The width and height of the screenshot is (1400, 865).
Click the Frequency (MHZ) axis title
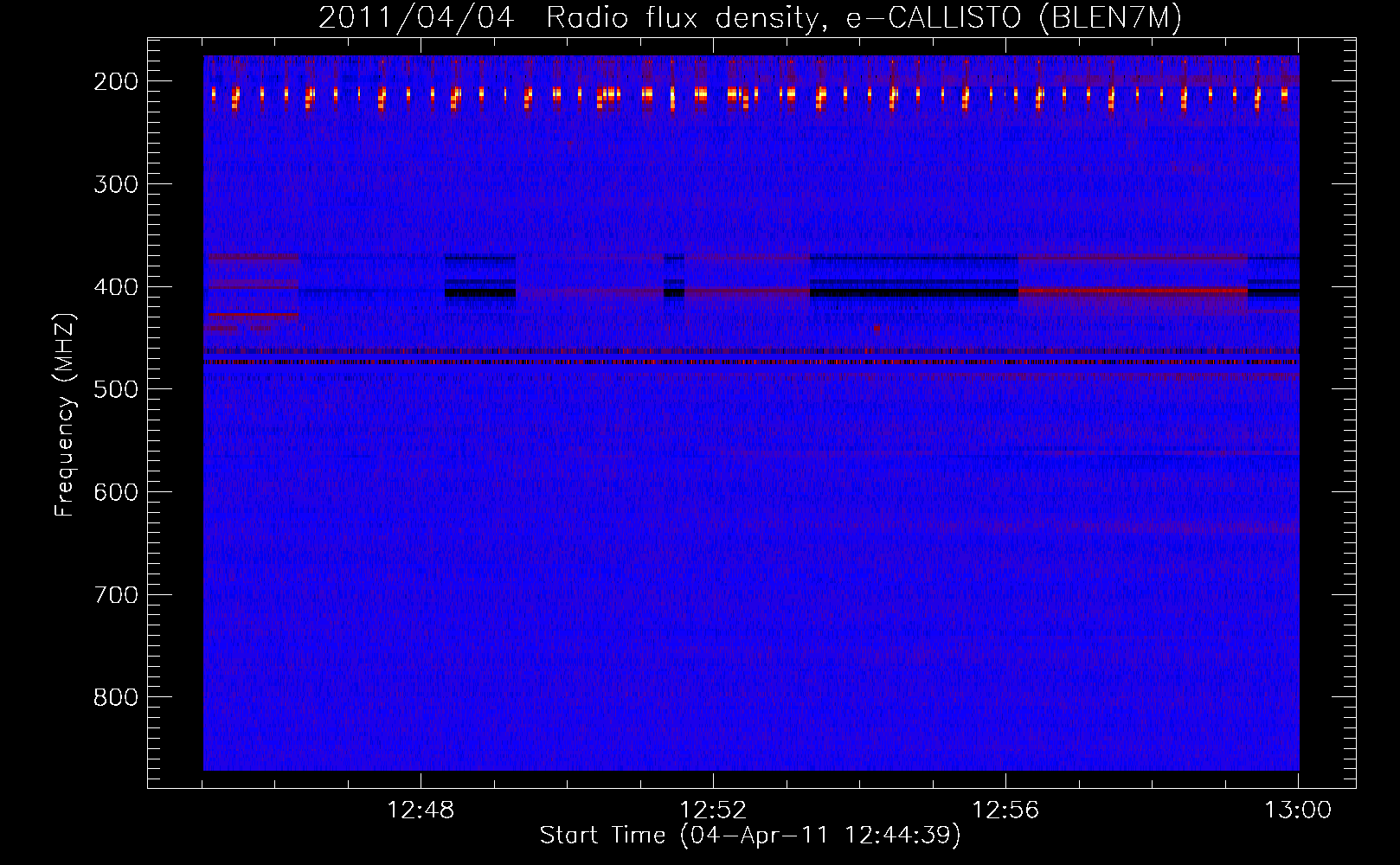(x=65, y=415)
